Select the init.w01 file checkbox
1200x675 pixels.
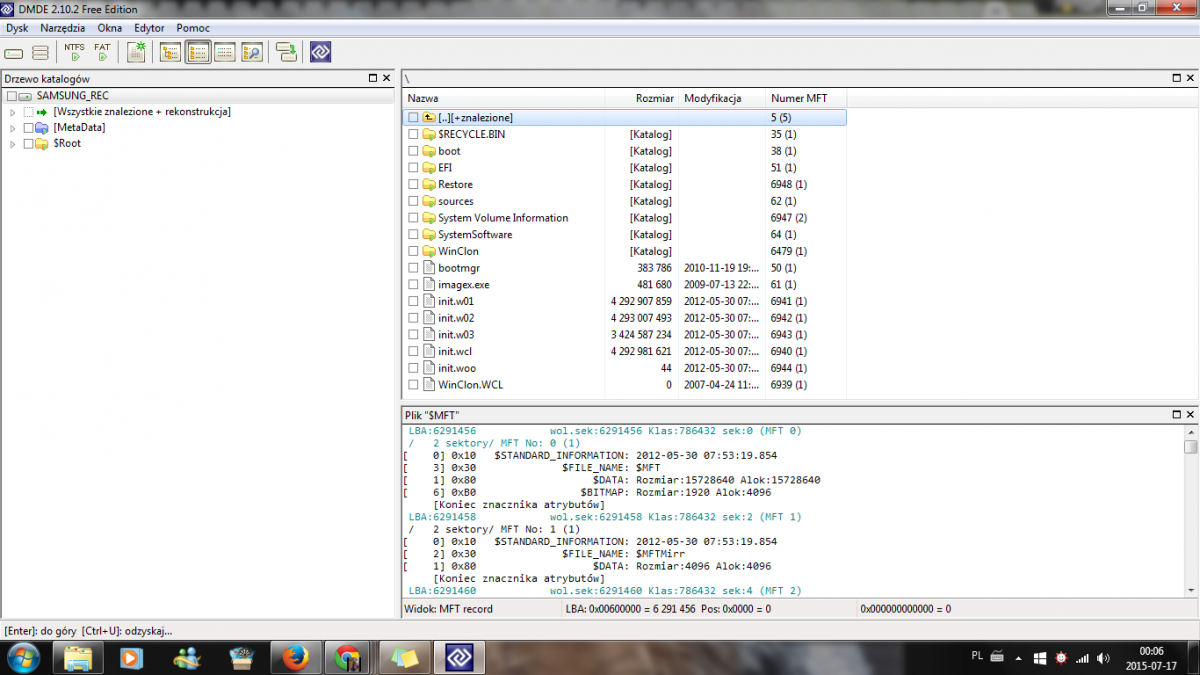pos(413,301)
